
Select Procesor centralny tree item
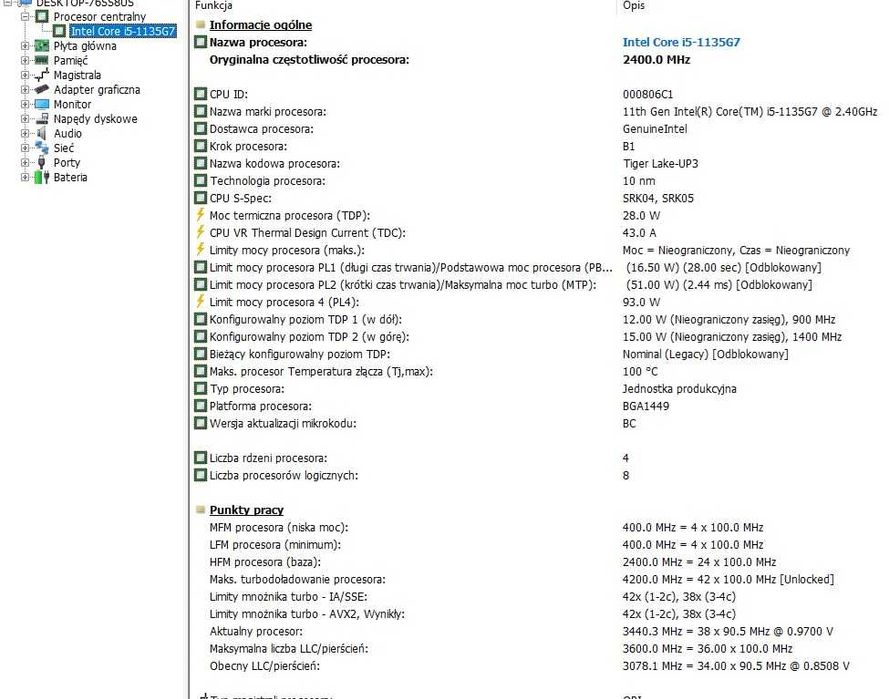(100, 16)
